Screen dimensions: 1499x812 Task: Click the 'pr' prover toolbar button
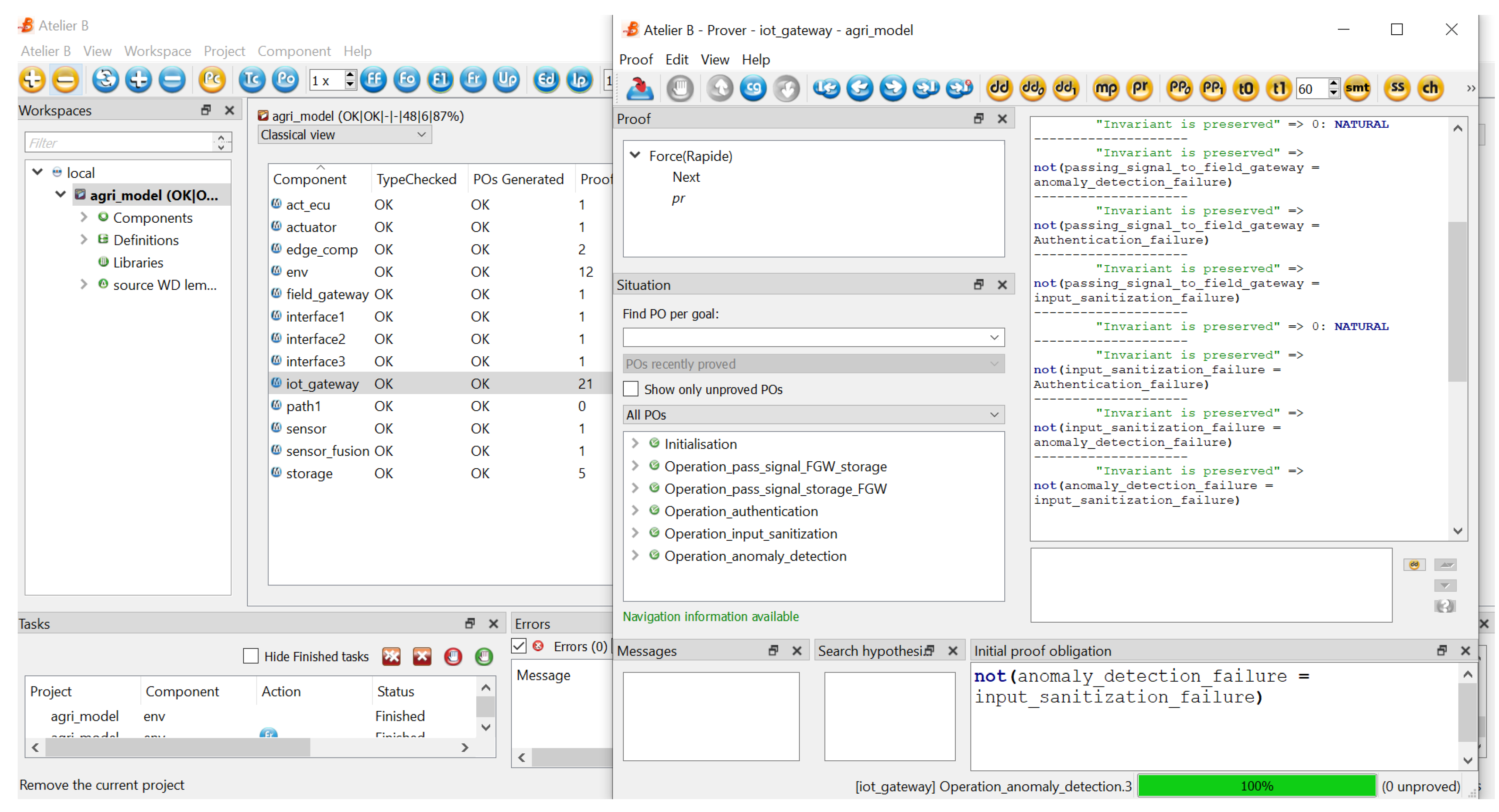[x=1139, y=88]
